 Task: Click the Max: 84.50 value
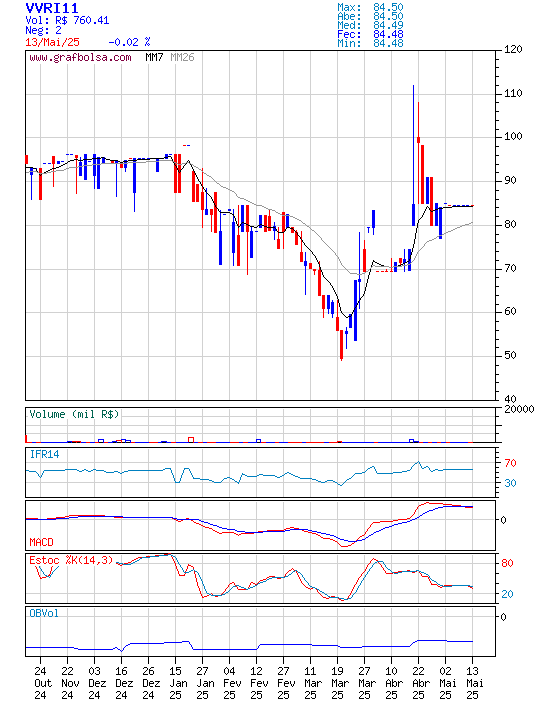[x=370, y=7]
